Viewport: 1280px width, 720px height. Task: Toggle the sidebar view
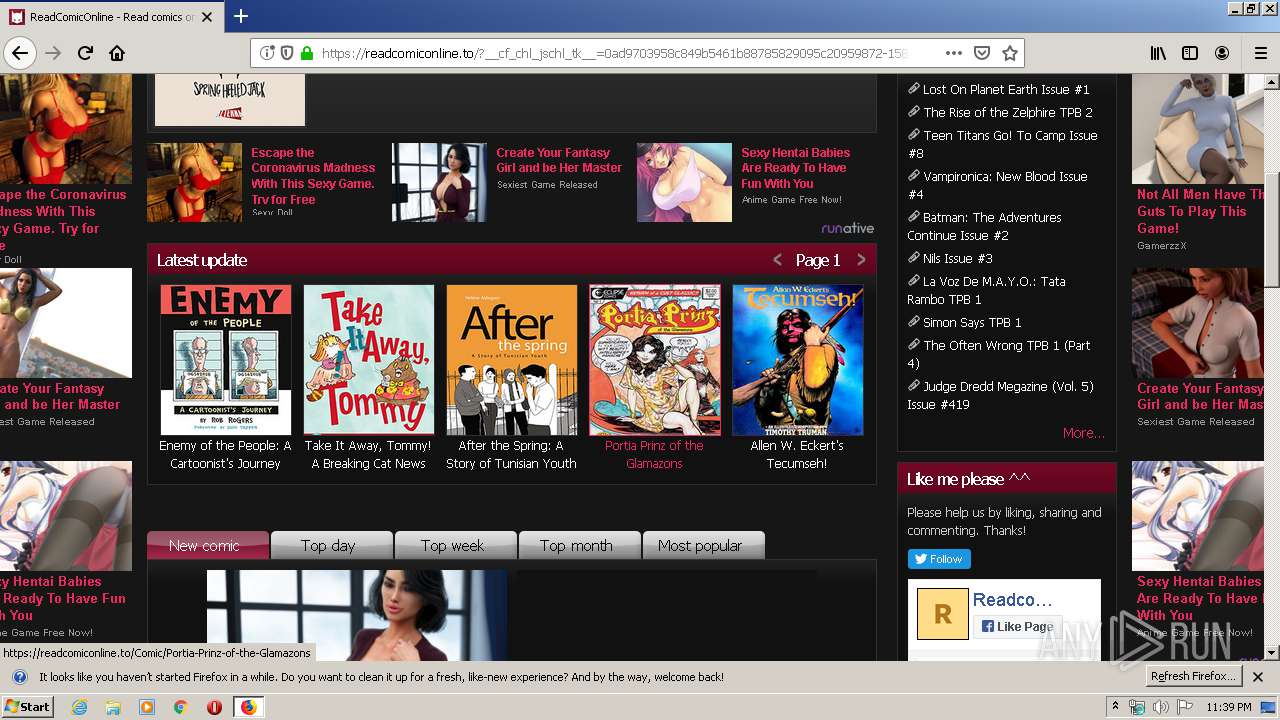(1190, 53)
